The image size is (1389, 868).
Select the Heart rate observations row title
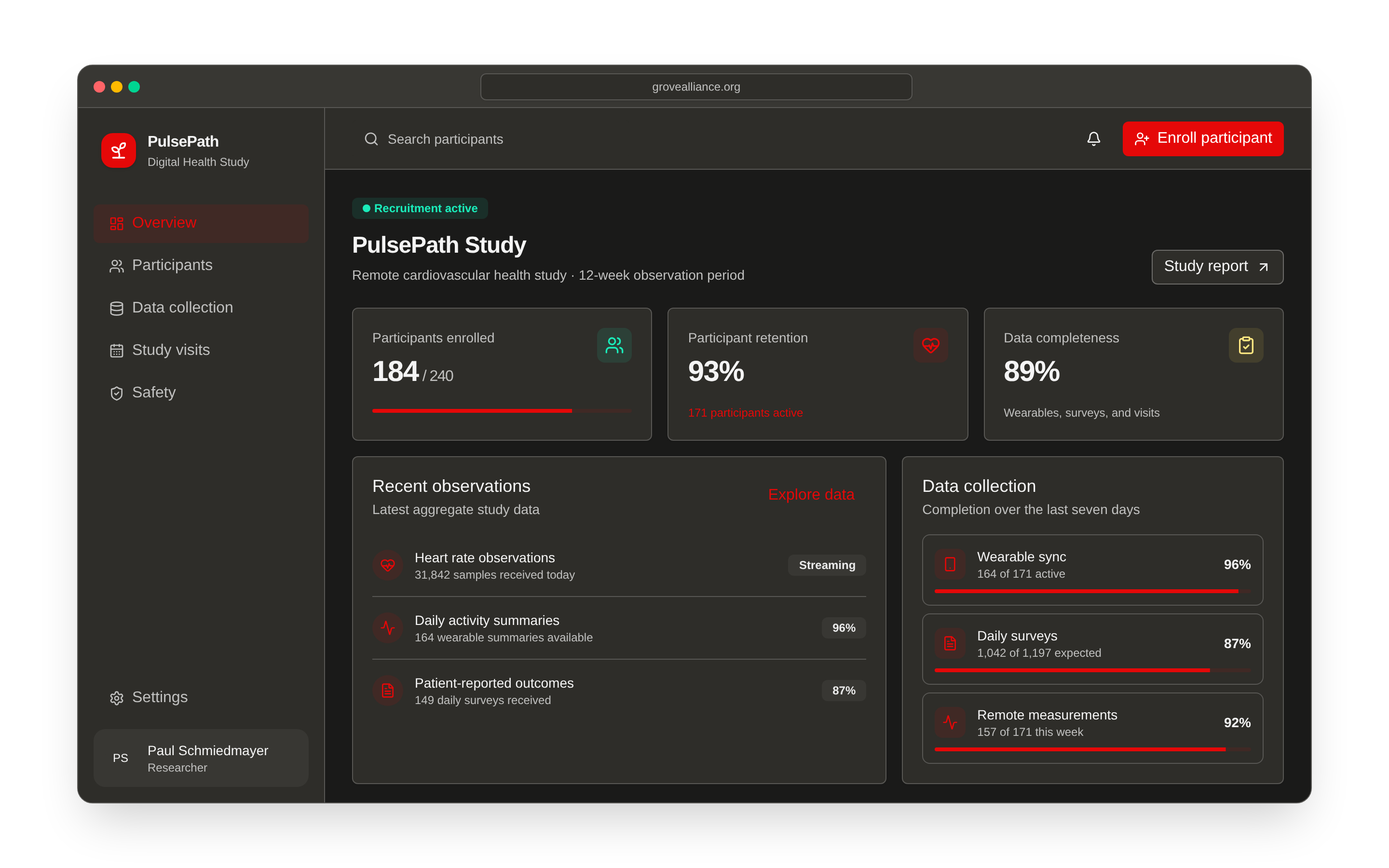485,558
